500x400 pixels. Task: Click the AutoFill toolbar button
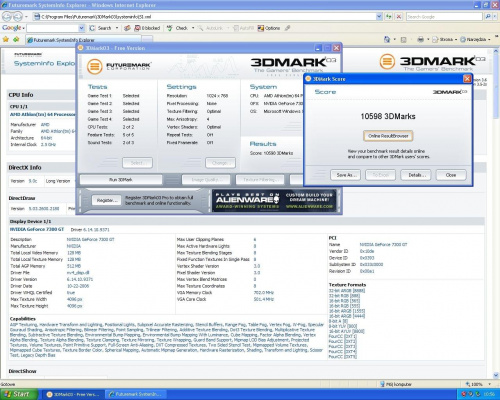[x=244, y=28]
